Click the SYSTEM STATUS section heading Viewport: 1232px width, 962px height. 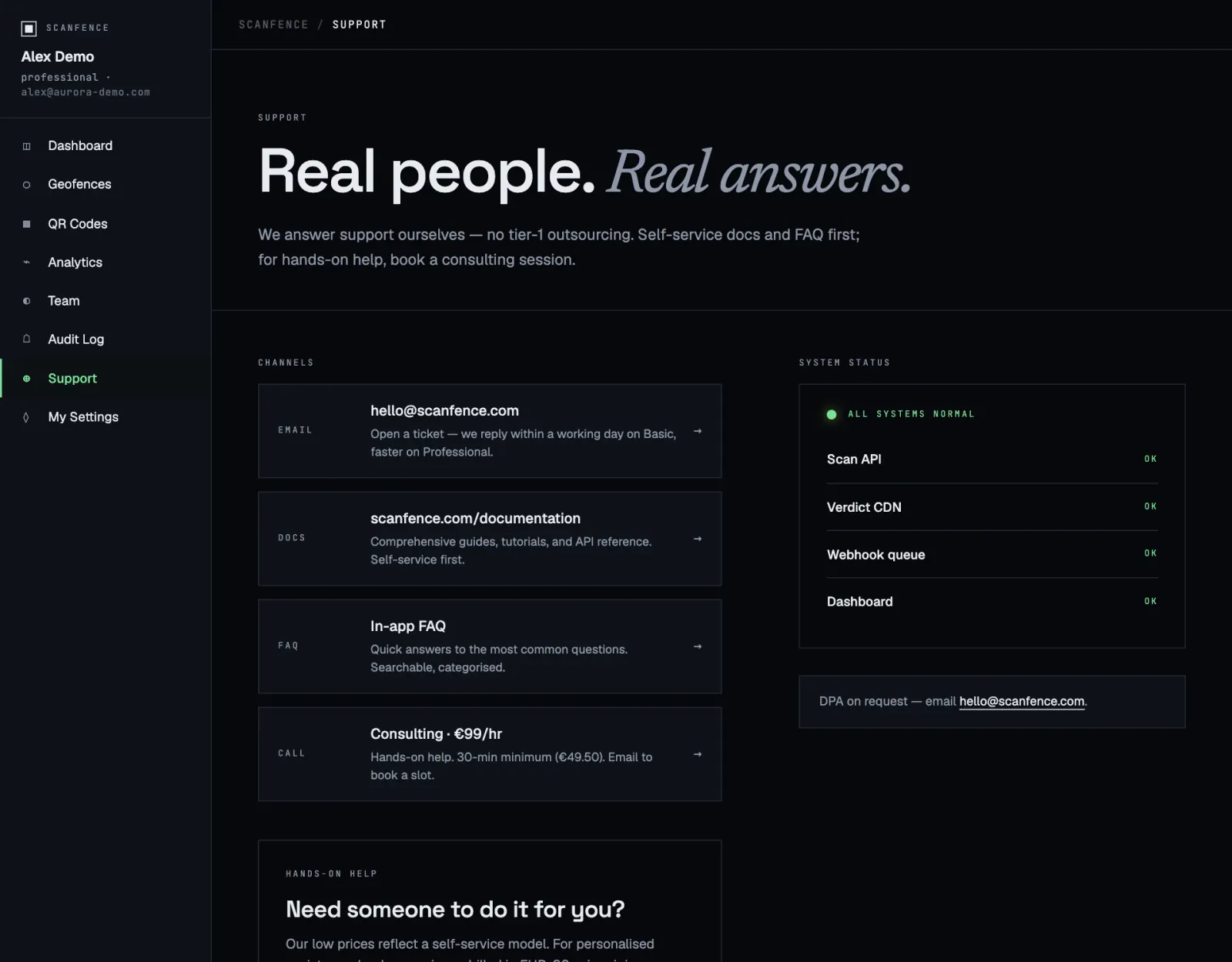(845, 362)
